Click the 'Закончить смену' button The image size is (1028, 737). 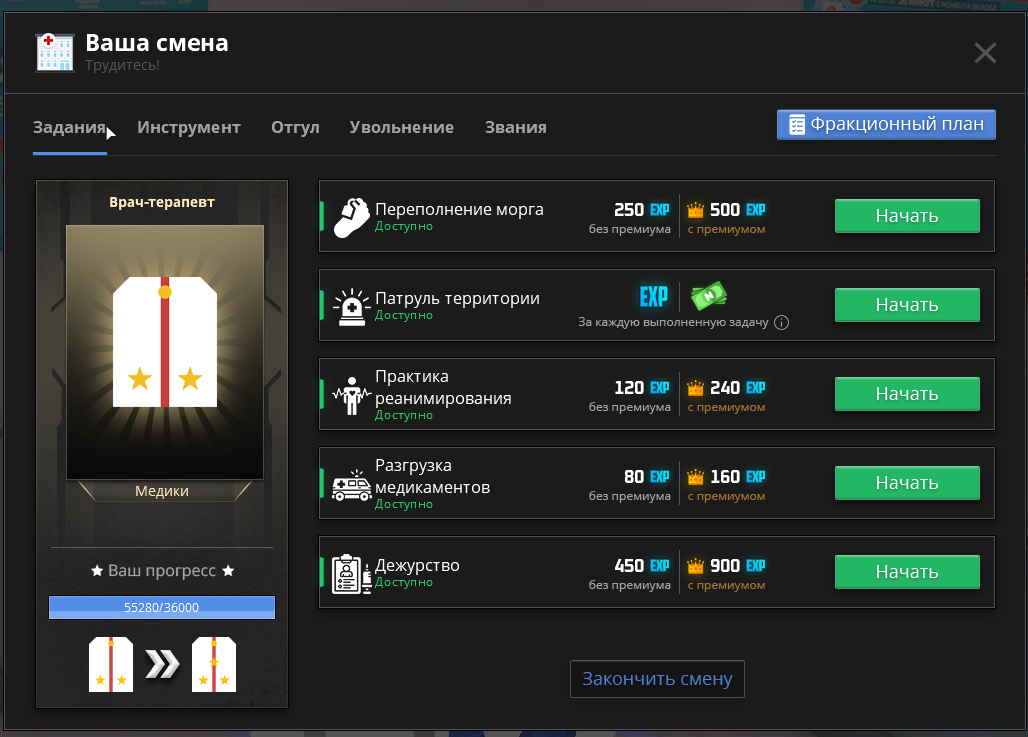pyautogui.click(x=657, y=679)
